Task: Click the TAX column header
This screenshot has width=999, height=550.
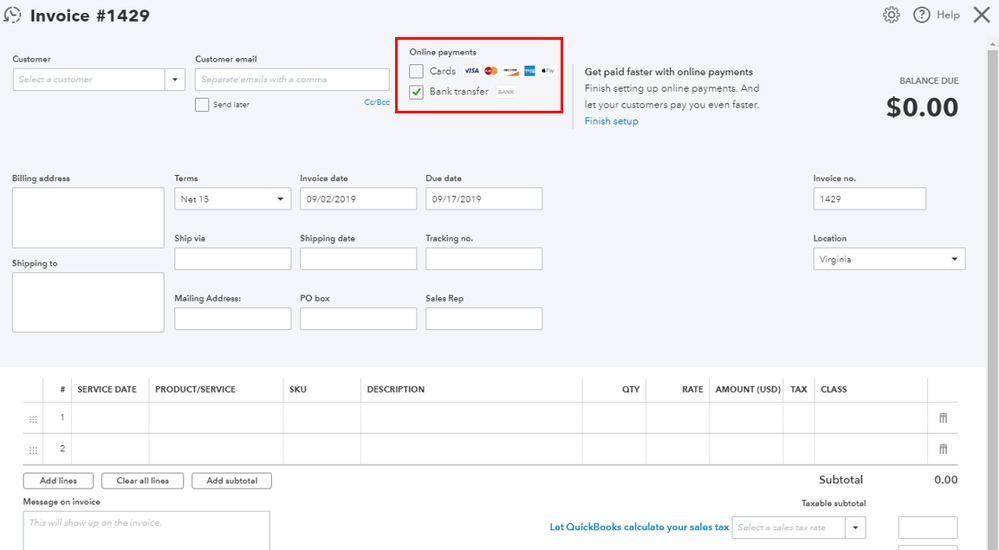Action: (798, 389)
